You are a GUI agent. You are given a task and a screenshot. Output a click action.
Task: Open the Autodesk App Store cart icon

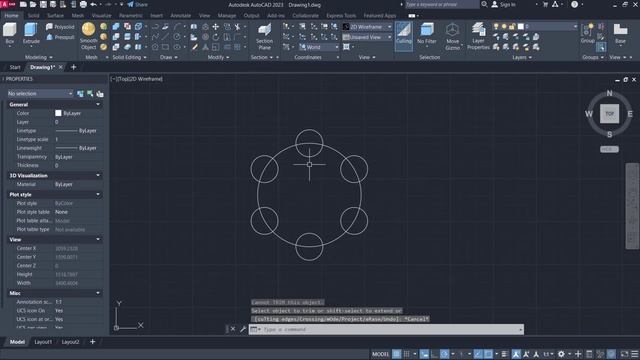tap(545, 4)
